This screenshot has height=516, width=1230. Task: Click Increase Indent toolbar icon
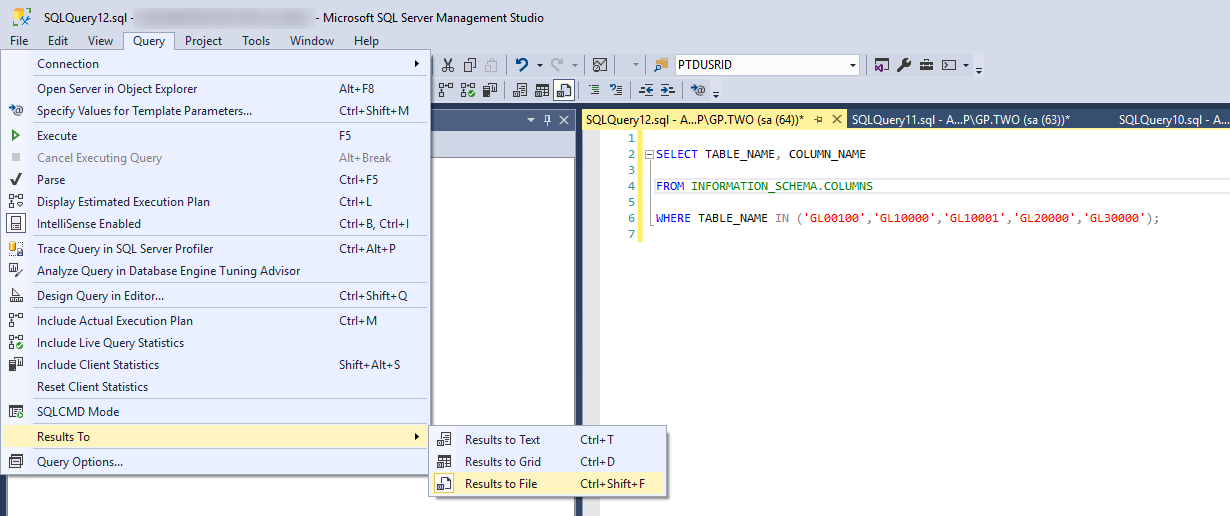pyautogui.click(x=668, y=90)
